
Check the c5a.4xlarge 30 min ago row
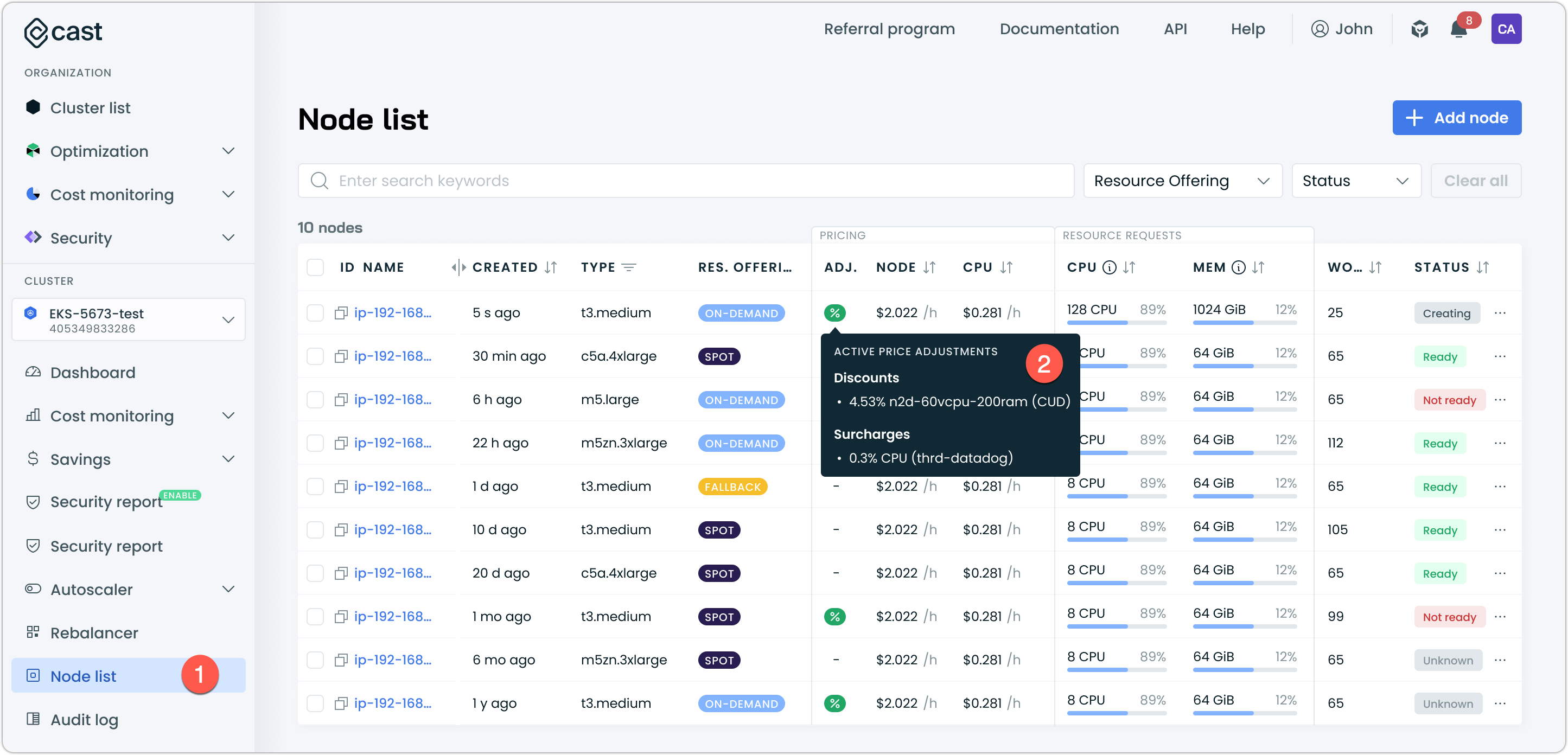click(315, 356)
